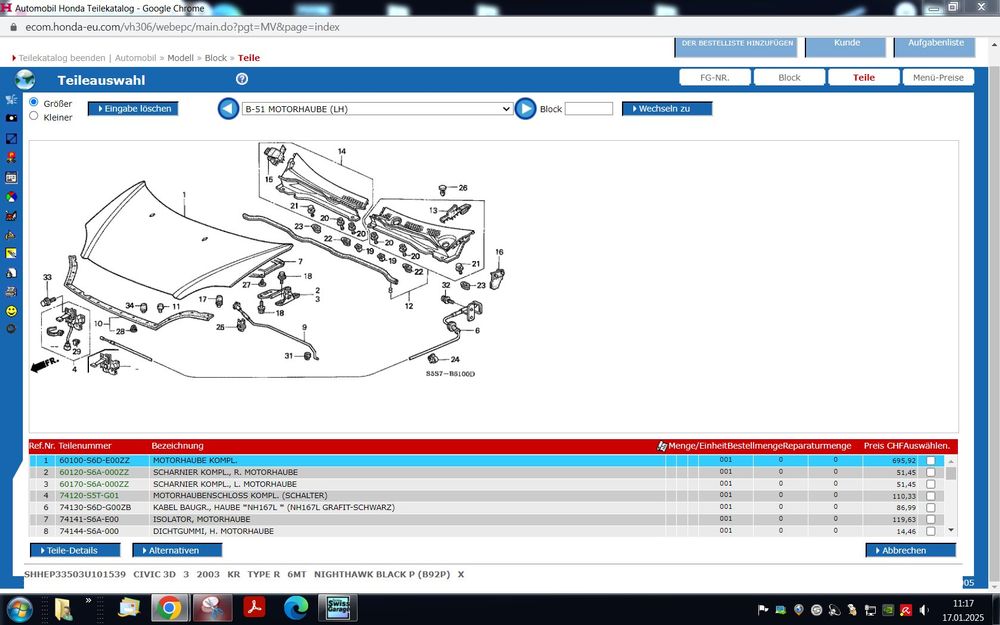Click parts list scrollbar up arrow

[x=951, y=461]
